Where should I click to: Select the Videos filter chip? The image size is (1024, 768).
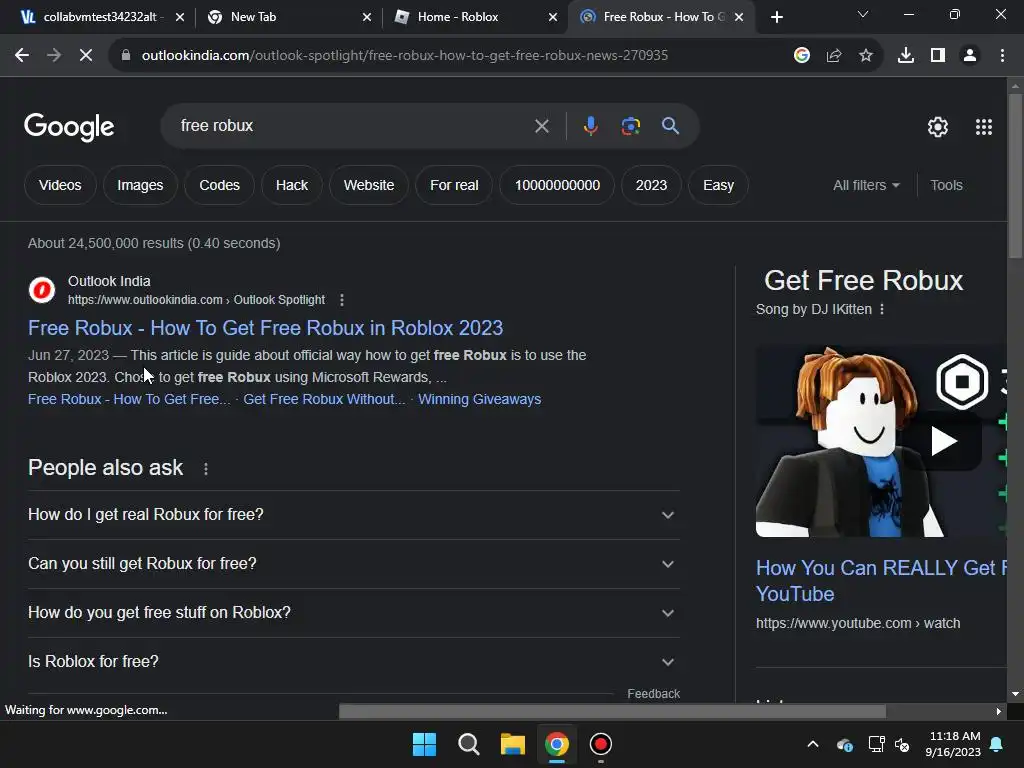click(60, 185)
